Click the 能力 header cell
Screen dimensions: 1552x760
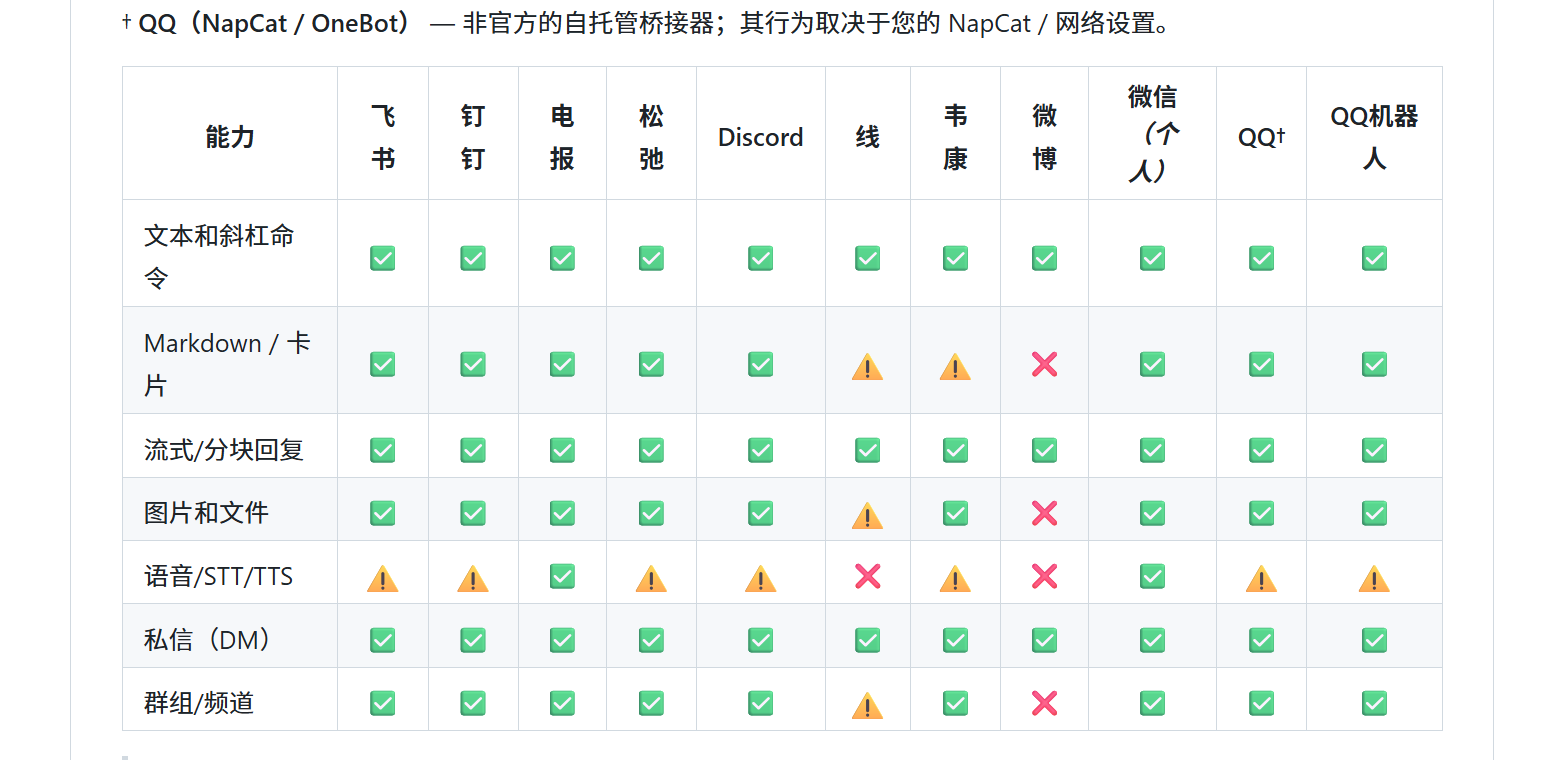[x=230, y=136]
